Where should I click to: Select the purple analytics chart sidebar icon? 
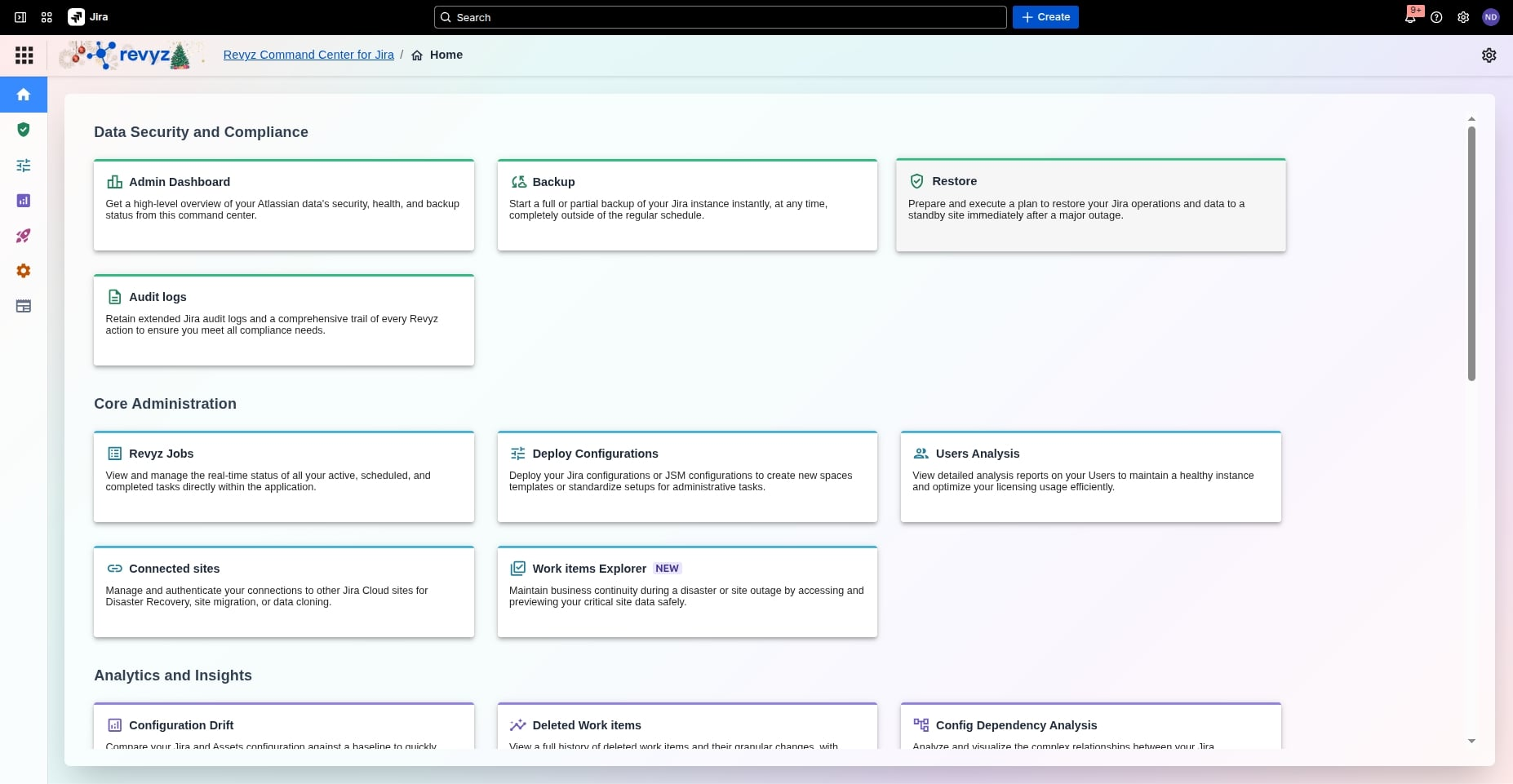(24, 201)
